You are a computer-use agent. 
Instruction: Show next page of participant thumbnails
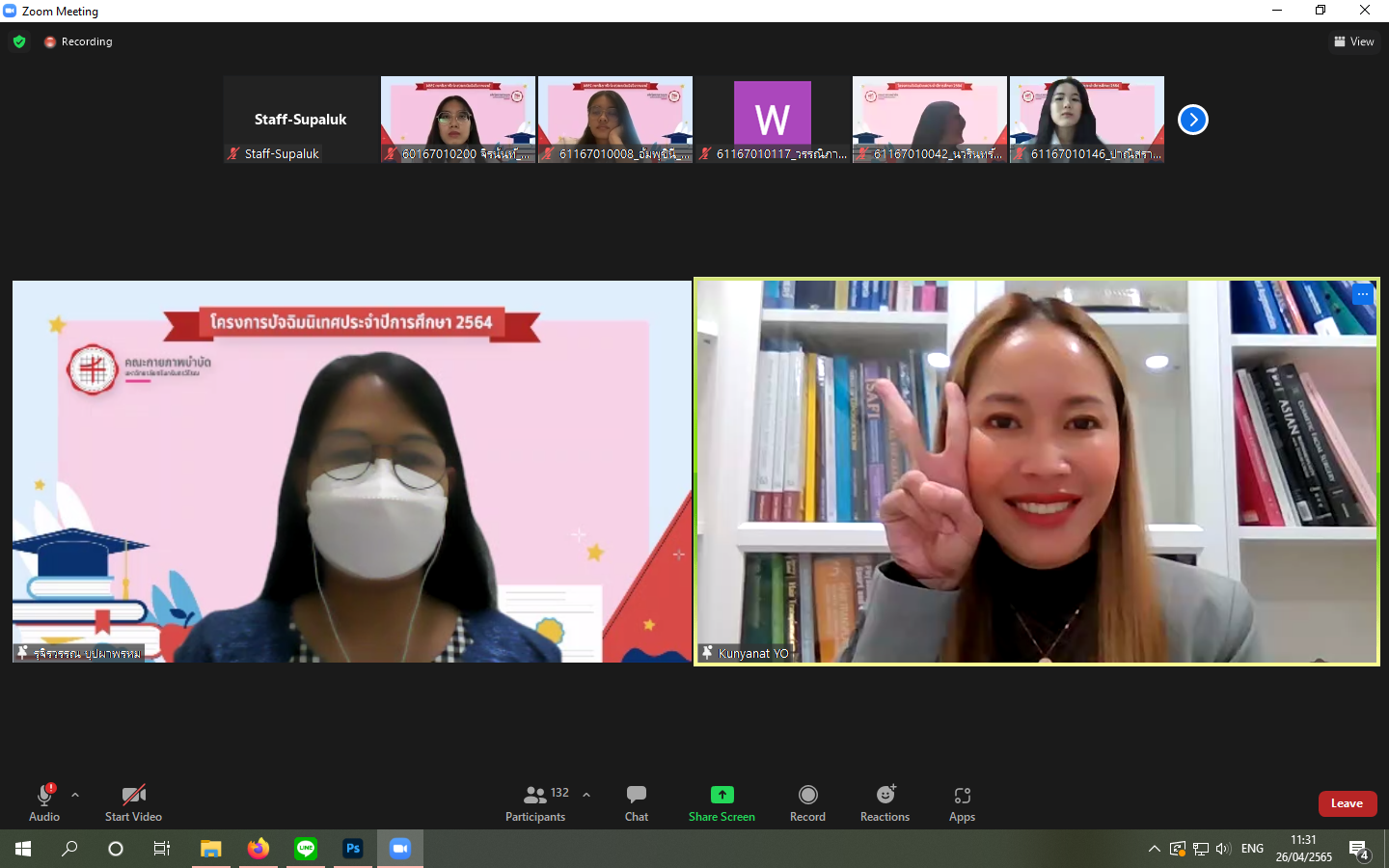click(1193, 120)
